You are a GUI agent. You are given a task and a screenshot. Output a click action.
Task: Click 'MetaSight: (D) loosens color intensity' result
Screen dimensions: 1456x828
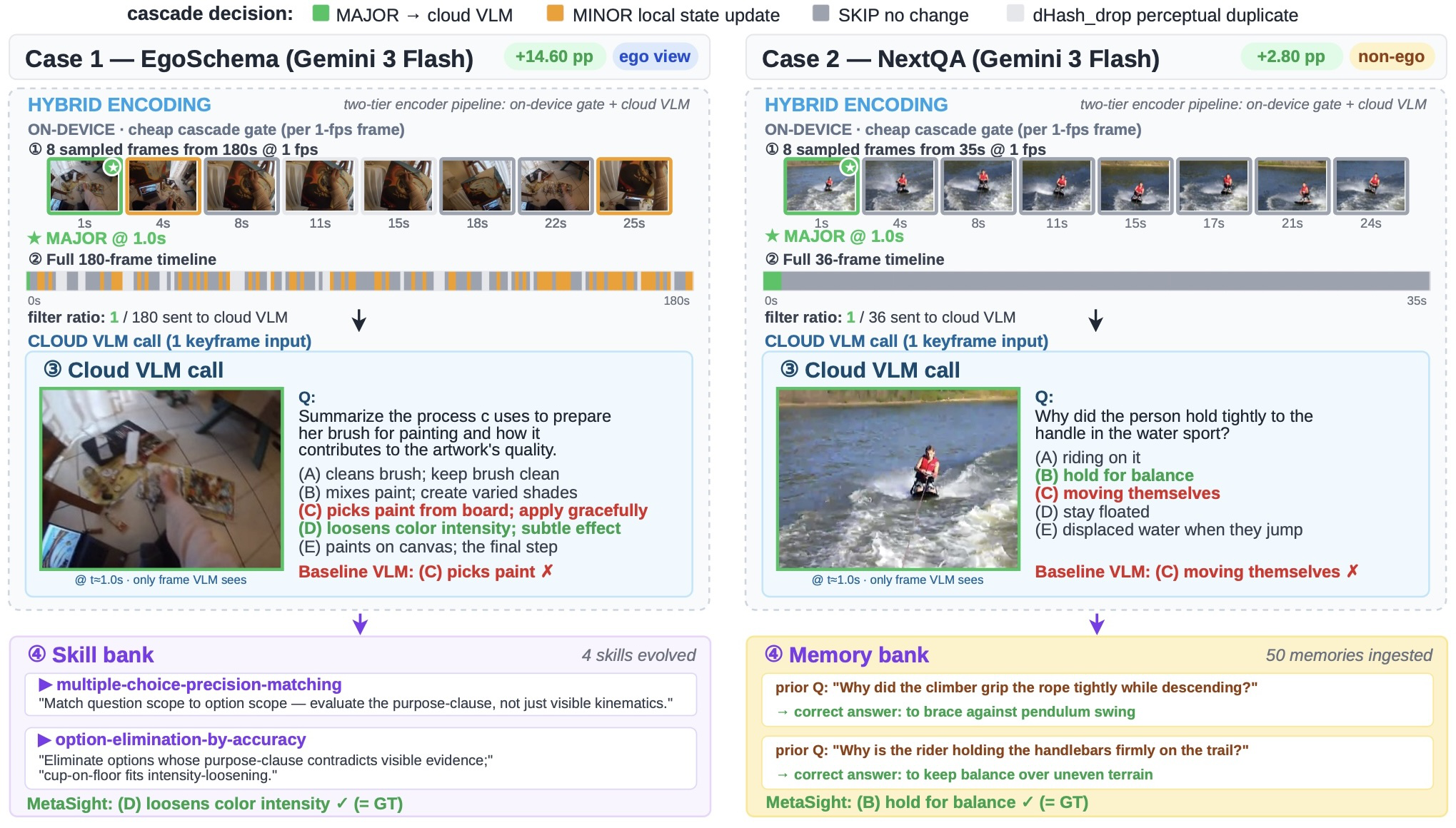215,804
